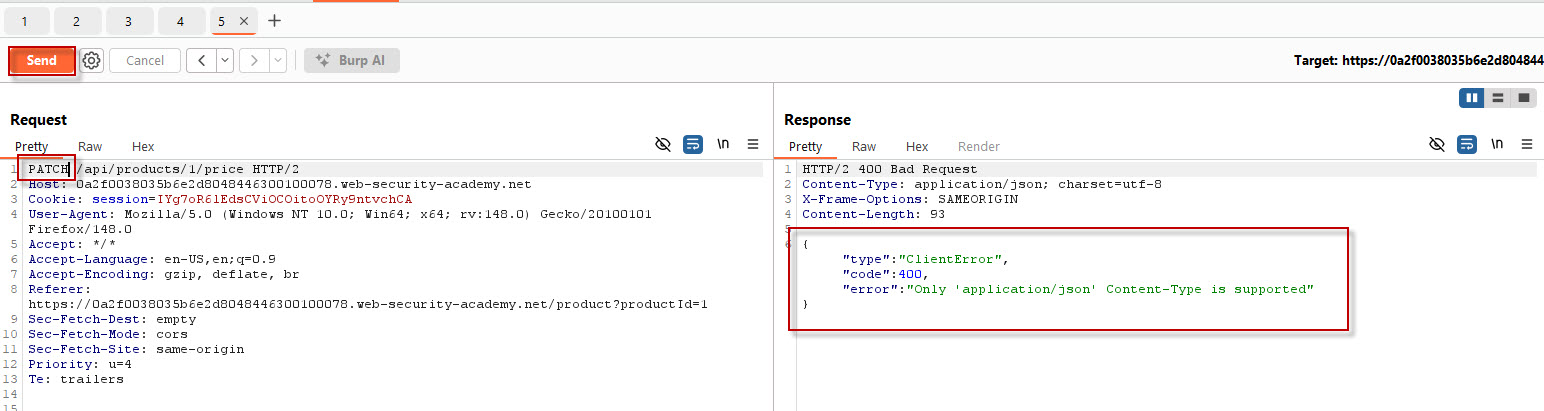The height and width of the screenshot is (411, 1544).
Task: Add a new Repeater tab
Action: point(275,21)
